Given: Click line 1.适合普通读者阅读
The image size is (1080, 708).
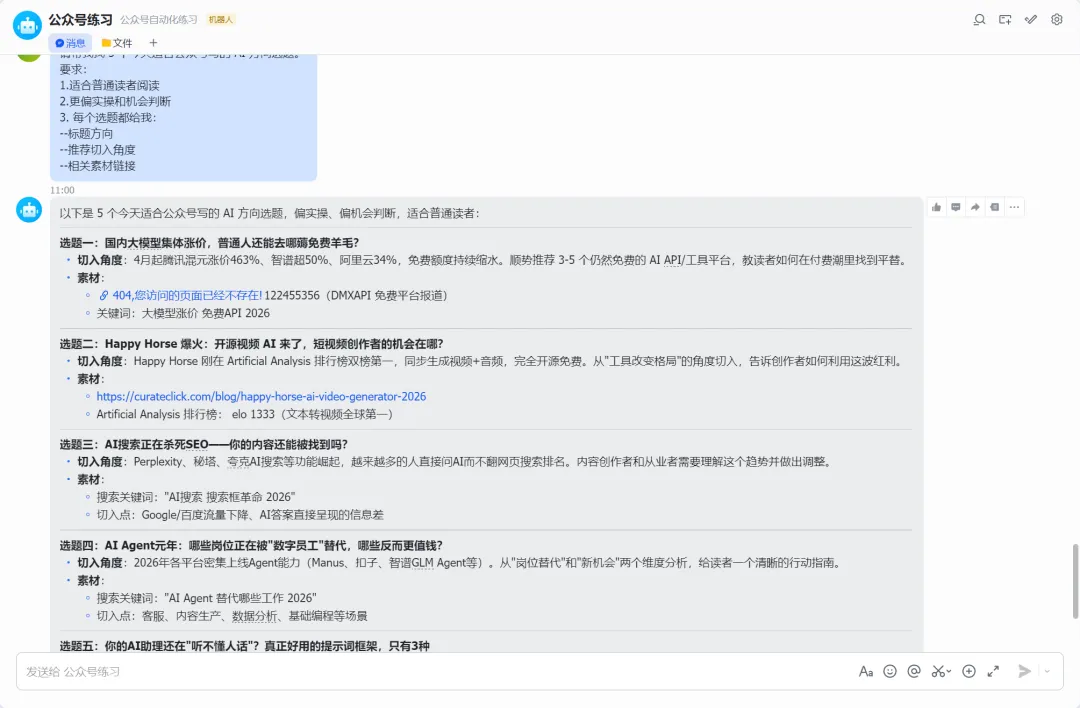Looking at the screenshot, I should click(x=110, y=85).
